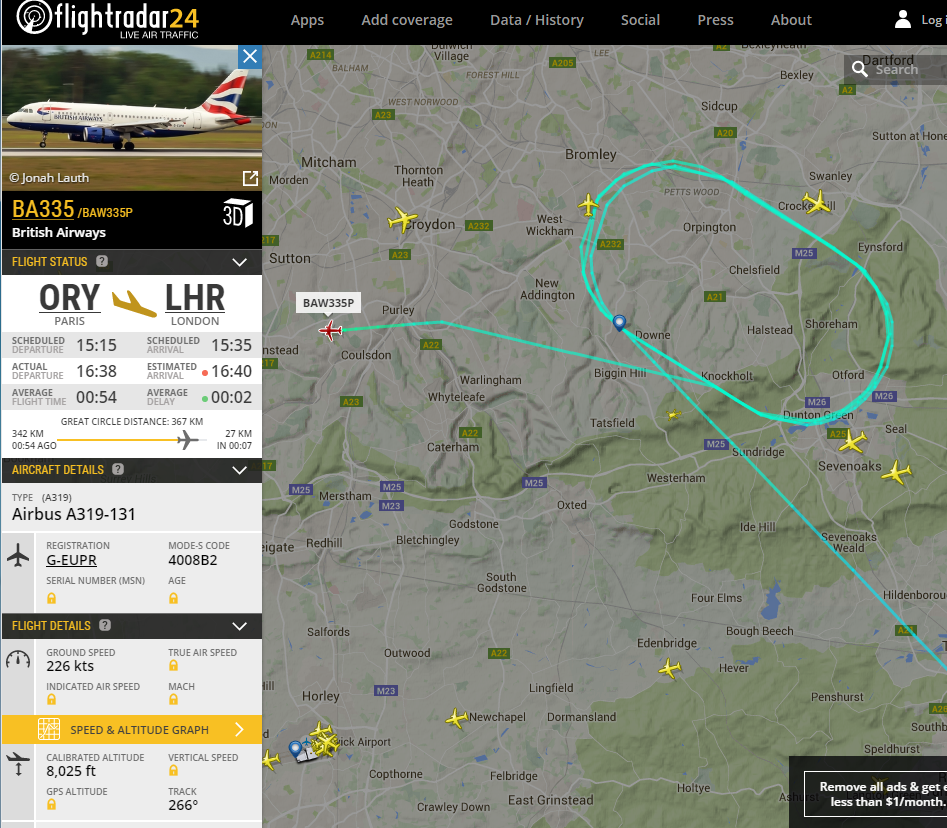Screen dimensions: 947x828
Task: Click the user account login icon
Action: 902,19
